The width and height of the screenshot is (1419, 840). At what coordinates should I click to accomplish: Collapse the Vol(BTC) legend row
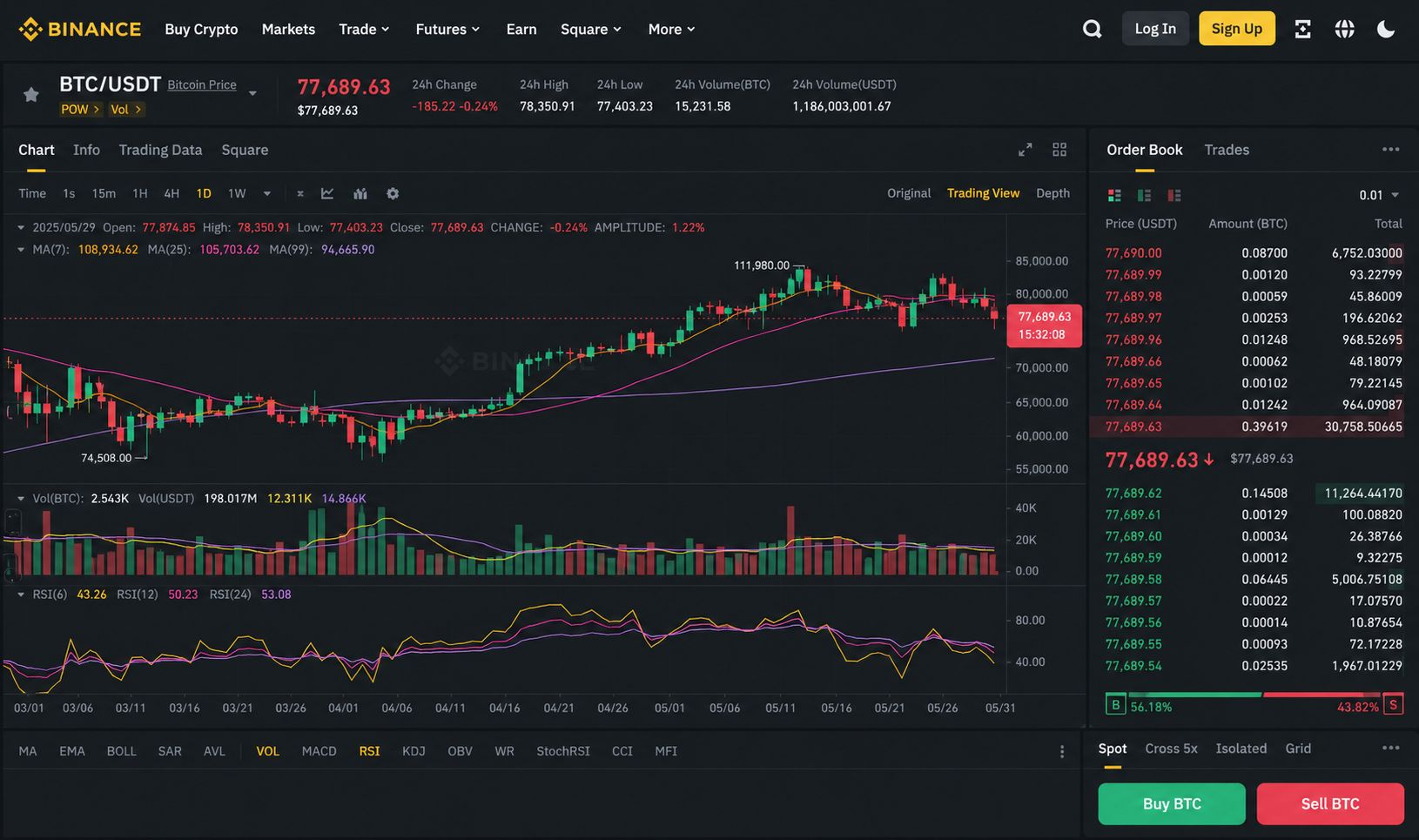point(21,499)
